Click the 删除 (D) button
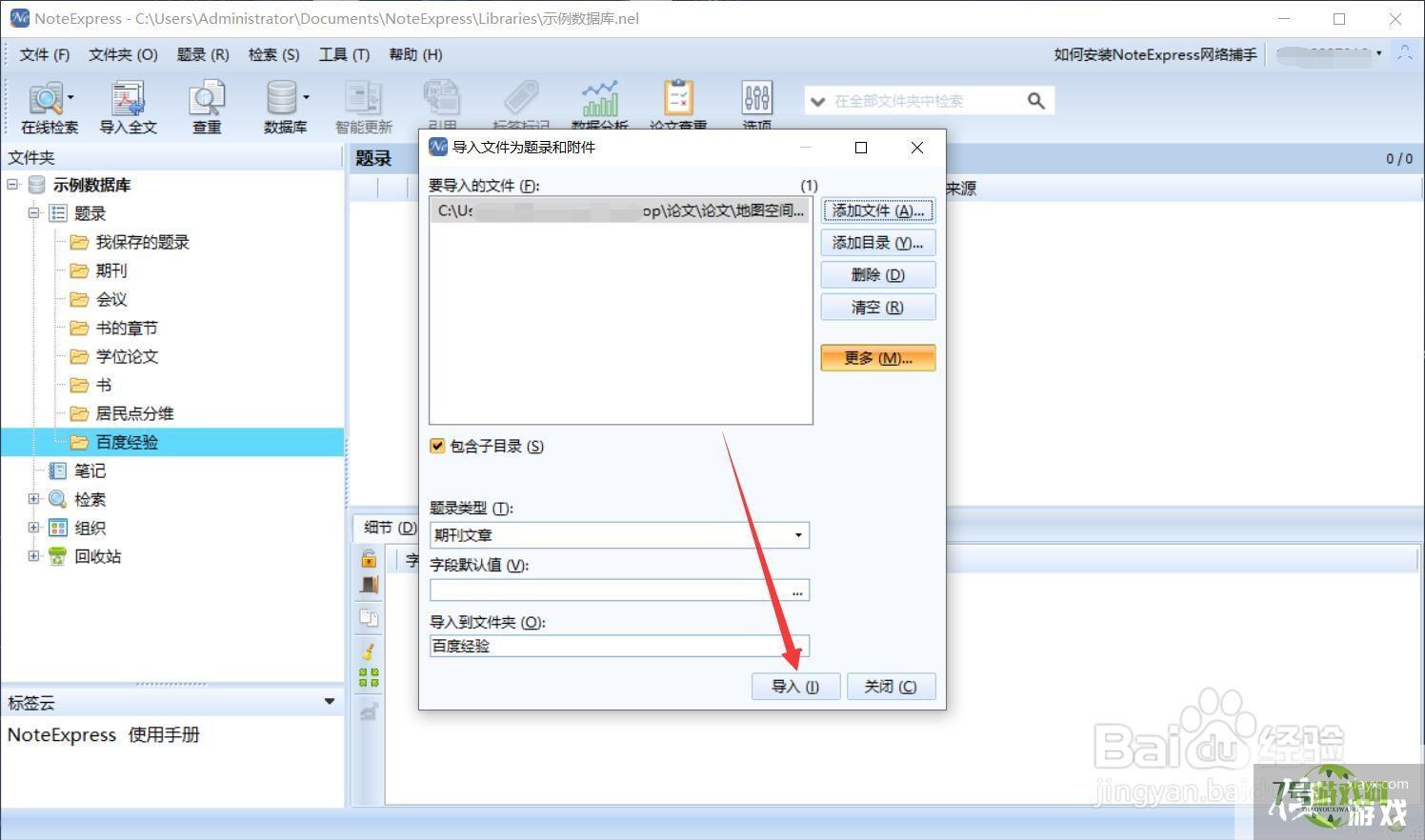 tap(878, 275)
